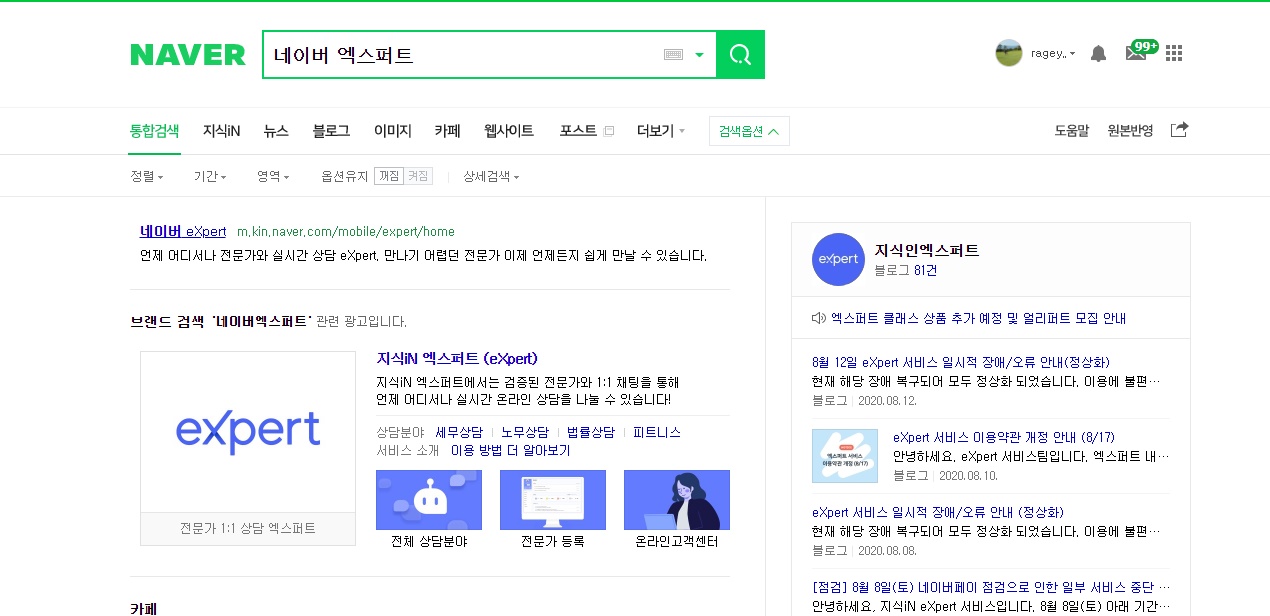Image resolution: width=1270 pixels, height=616 pixels.
Task: Switch to the 뉴스 tab
Action: tap(276, 131)
